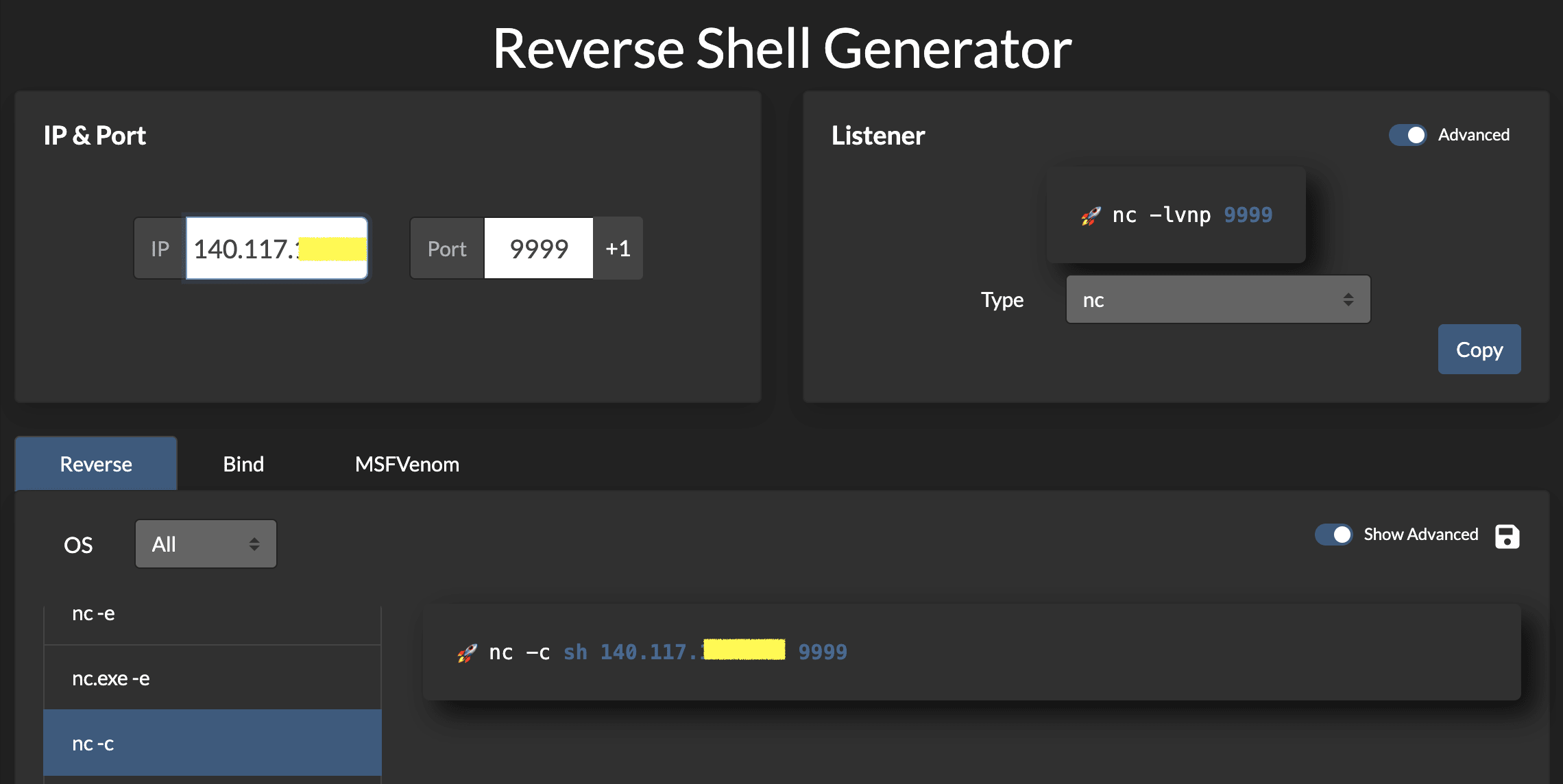Viewport: 1563px width, 784px height.
Task: Toggle the Show Advanced switch
Action: click(1333, 535)
